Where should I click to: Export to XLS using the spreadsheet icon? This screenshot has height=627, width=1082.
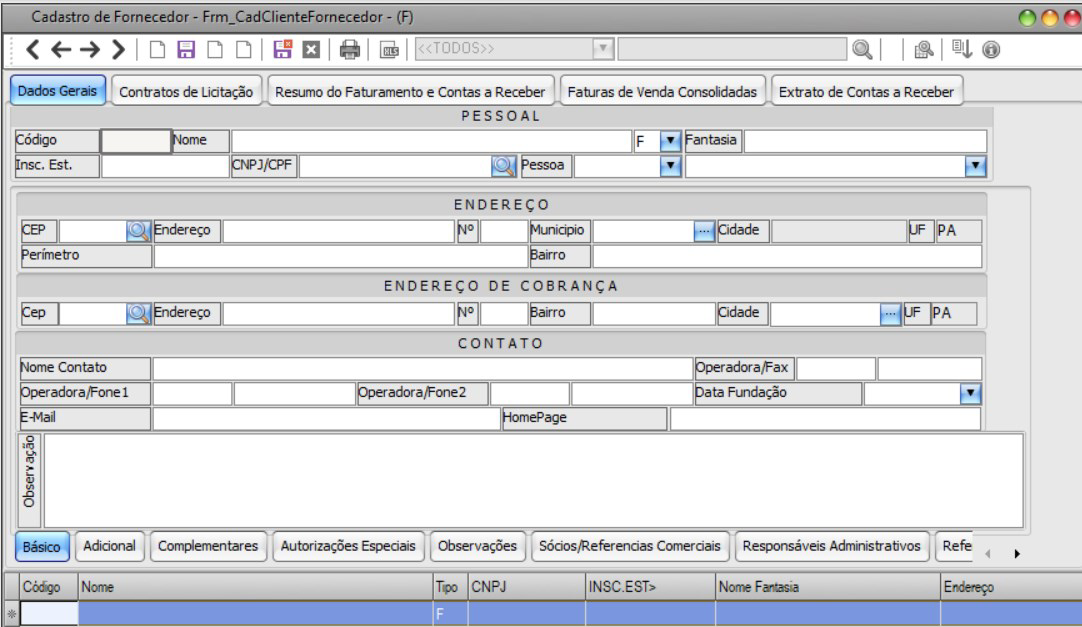tap(389, 50)
